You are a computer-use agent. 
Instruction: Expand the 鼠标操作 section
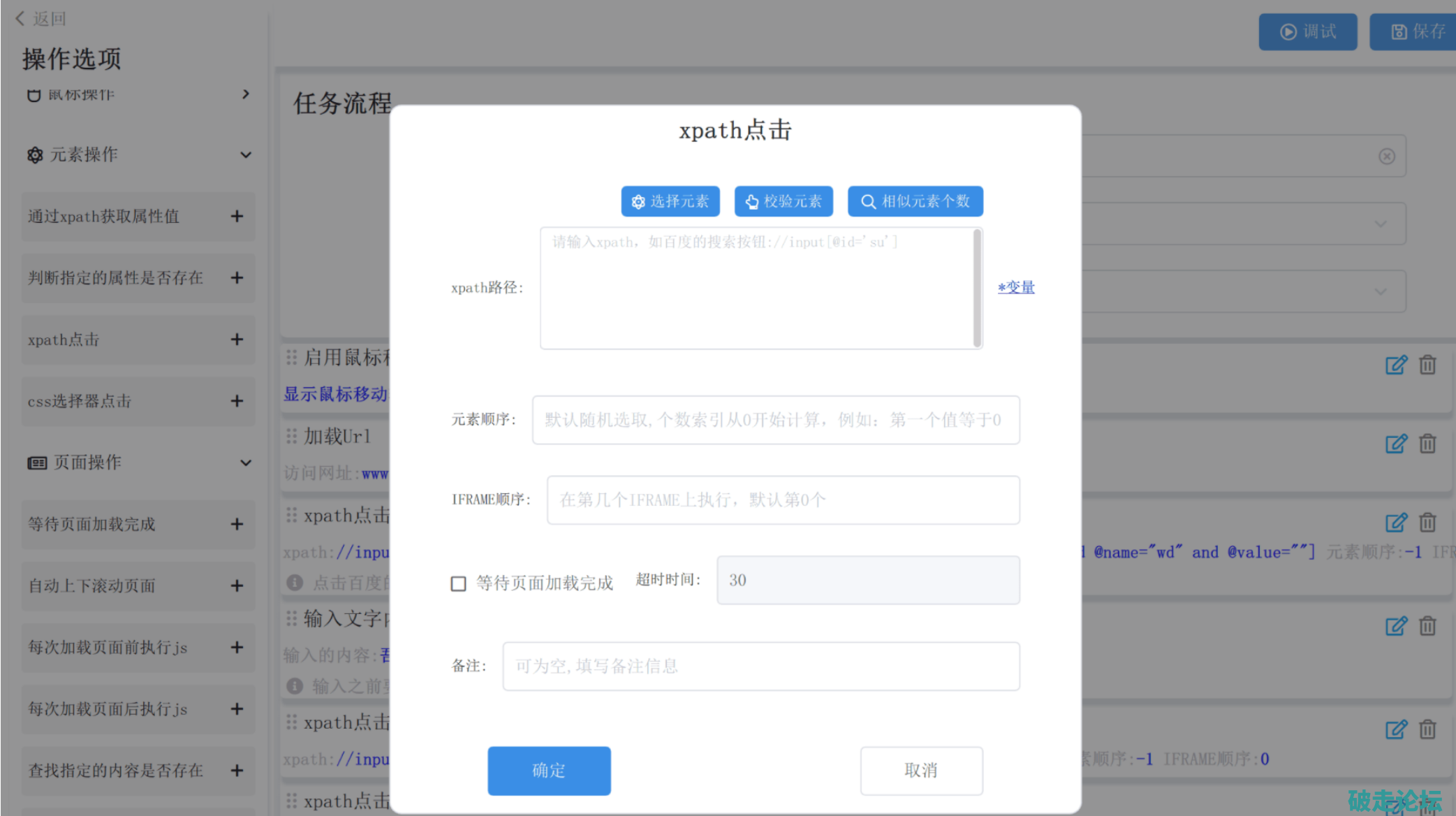(x=246, y=94)
